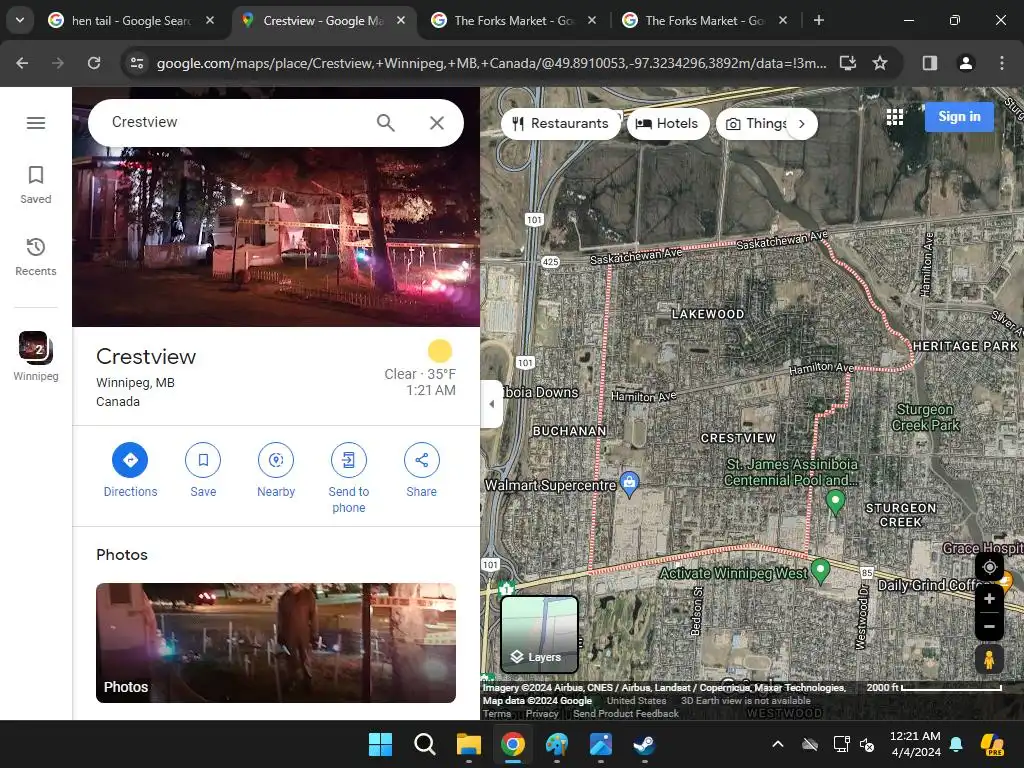This screenshot has height=768, width=1024.
Task: Open taskbar clock and date
Action: (915, 744)
